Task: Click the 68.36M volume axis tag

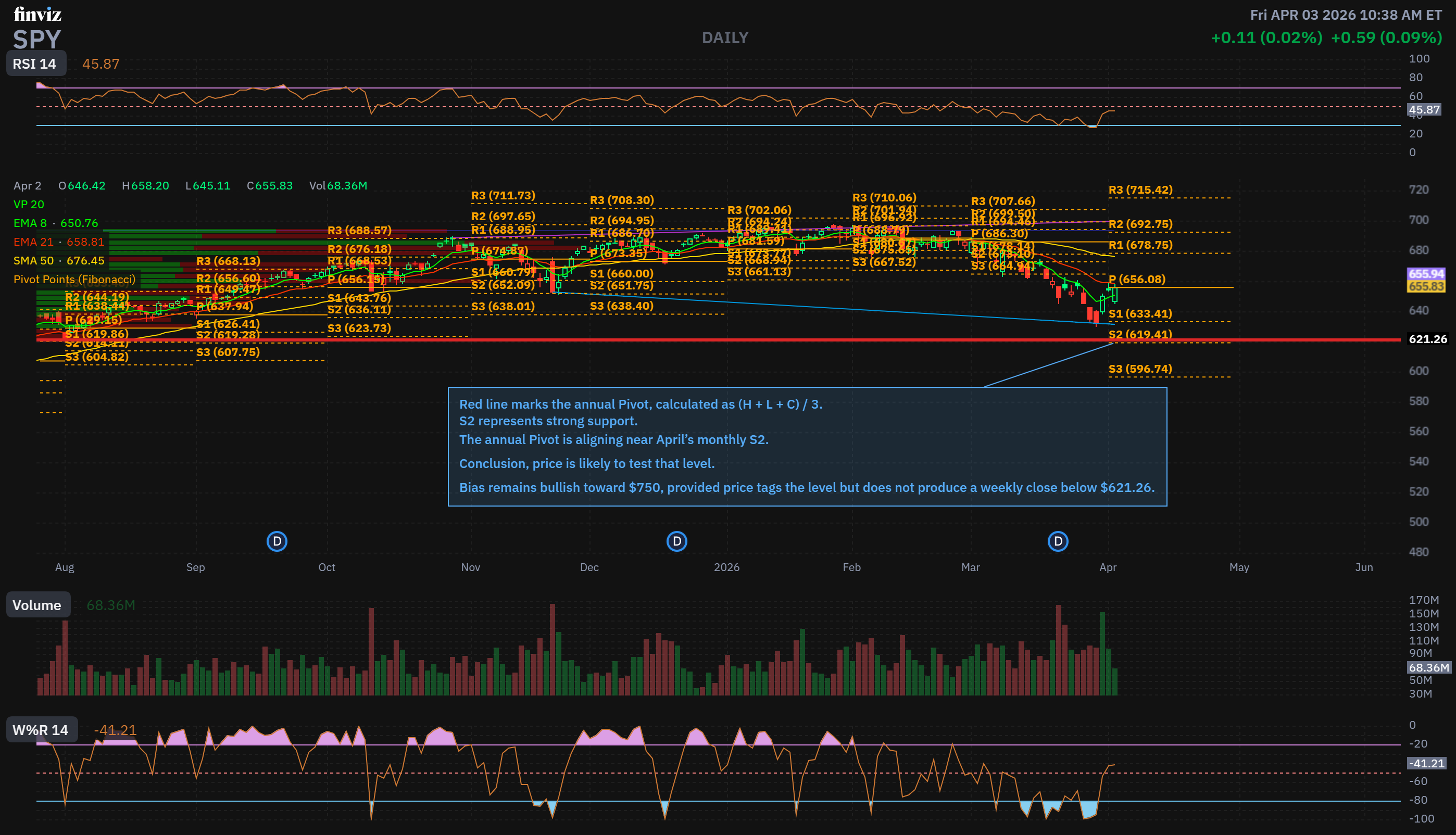Action: click(1428, 667)
